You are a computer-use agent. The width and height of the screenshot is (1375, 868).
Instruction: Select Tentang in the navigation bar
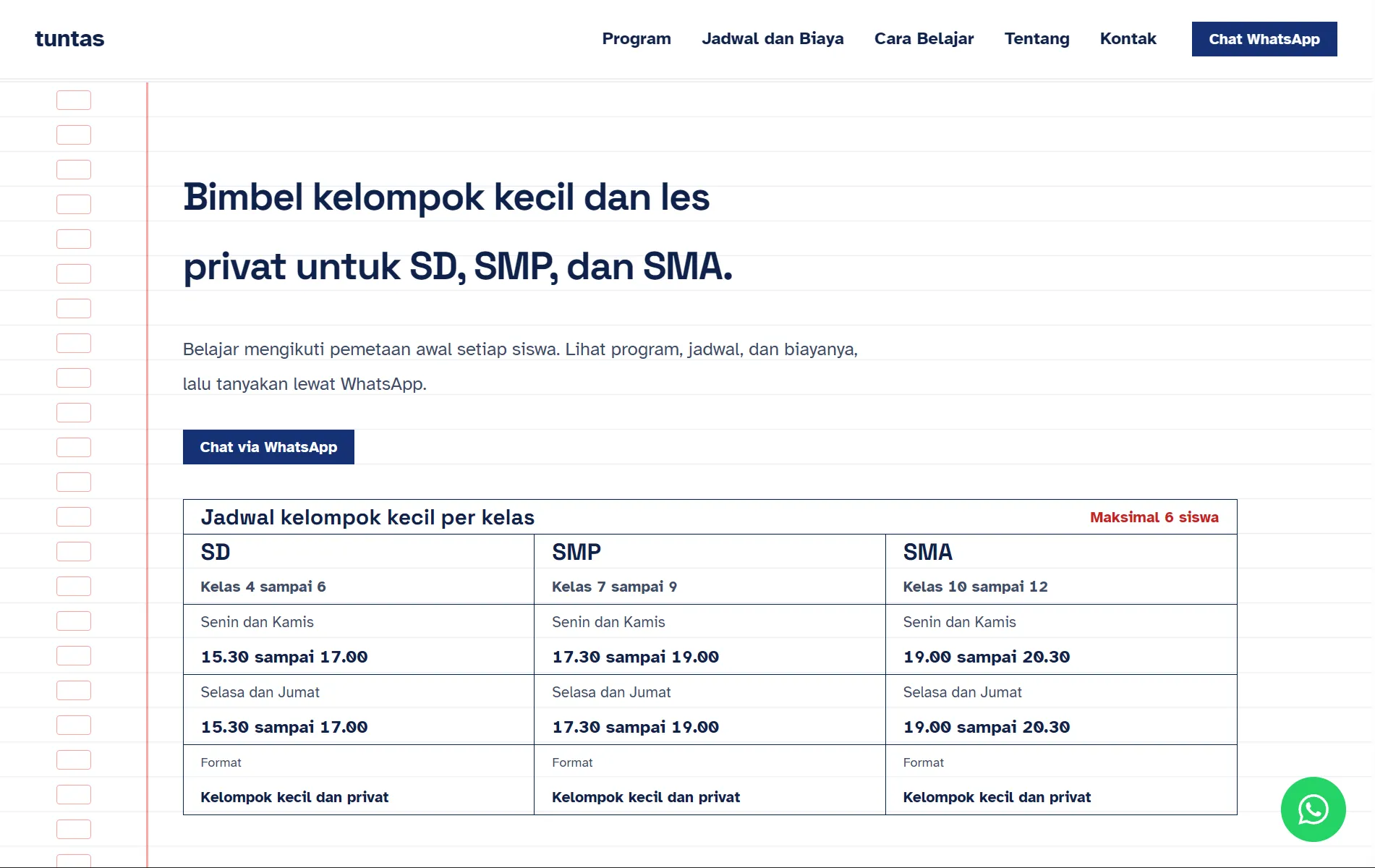(1036, 38)
